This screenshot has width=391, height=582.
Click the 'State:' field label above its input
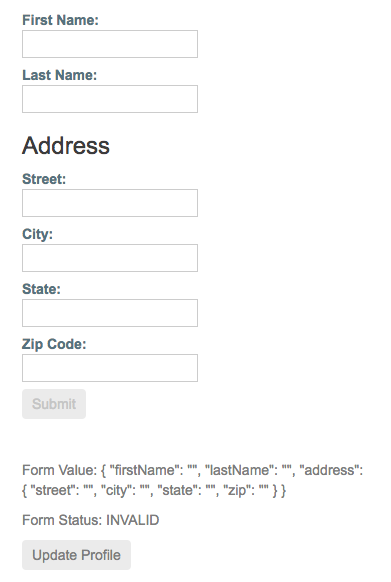41,289
